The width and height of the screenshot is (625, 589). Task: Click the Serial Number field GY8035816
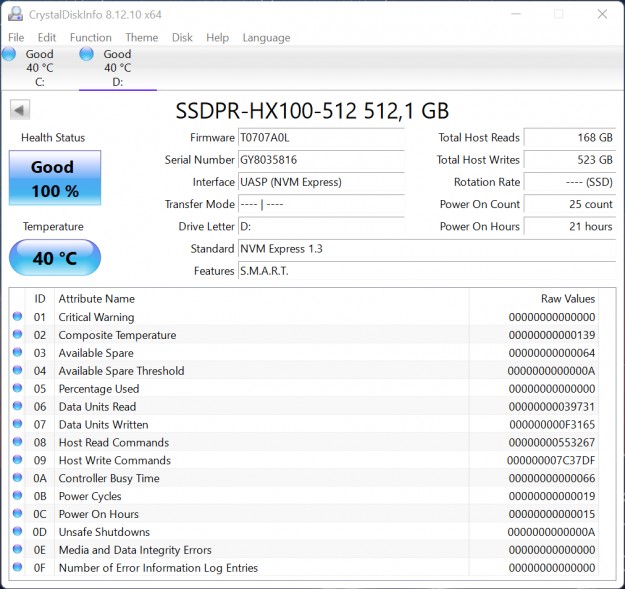coord(320,160)
